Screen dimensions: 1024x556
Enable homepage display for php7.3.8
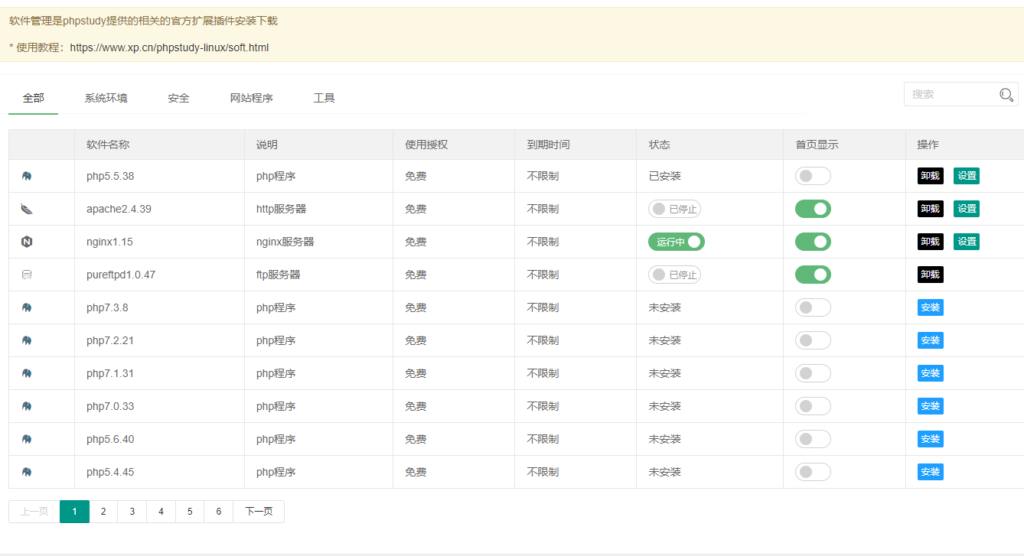click(x=812, y=308)
